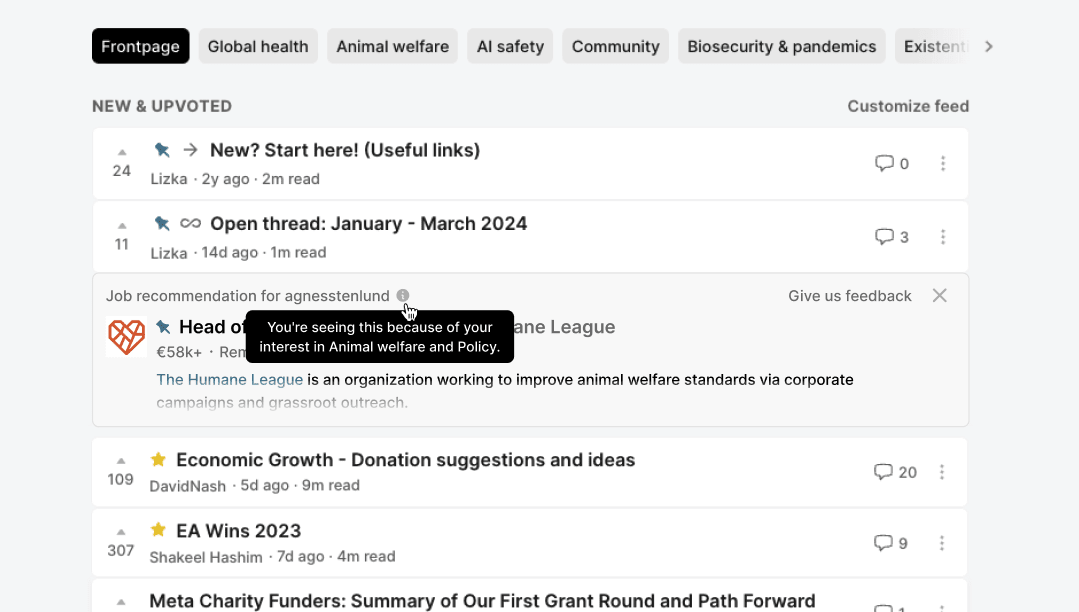
Task: Click the info icon beside job recommendation
Action: tap(403, 295)
